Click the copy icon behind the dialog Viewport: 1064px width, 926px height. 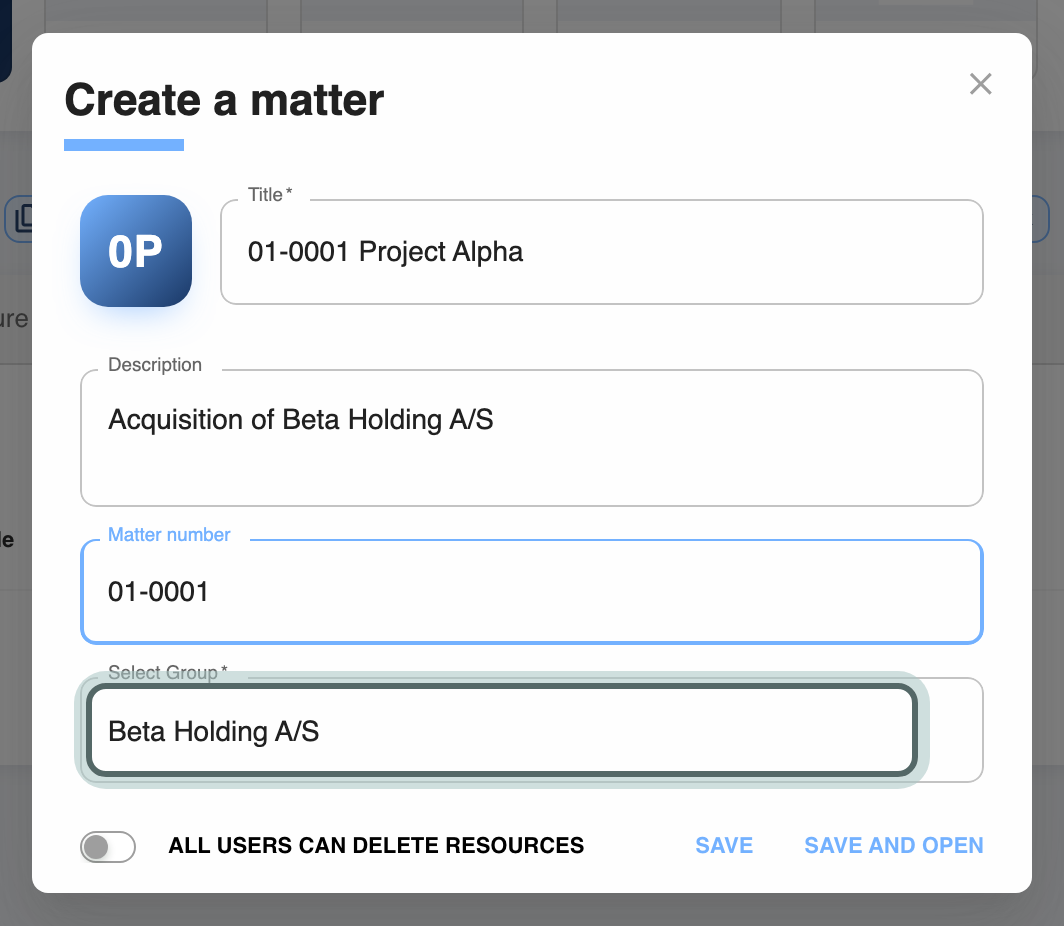[22, 218]
